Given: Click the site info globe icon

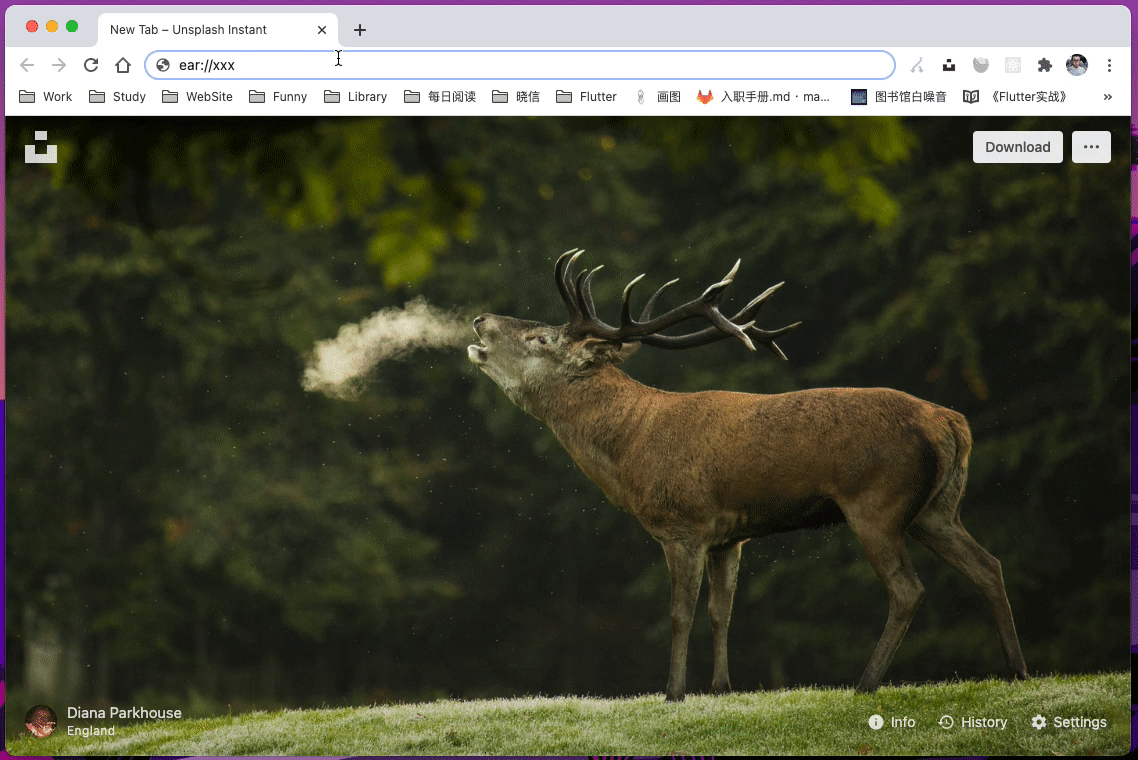Looking at the screenshot, I should [163, 65].
